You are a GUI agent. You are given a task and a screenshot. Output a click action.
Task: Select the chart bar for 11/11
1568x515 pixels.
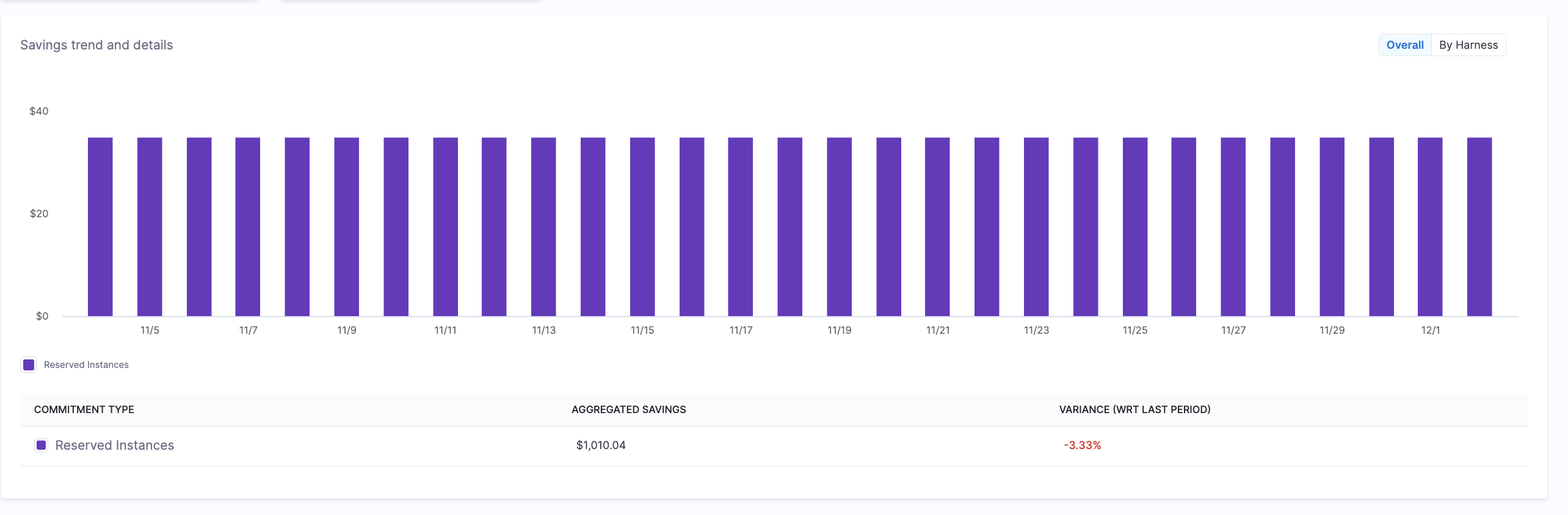[x=445, y=226]
